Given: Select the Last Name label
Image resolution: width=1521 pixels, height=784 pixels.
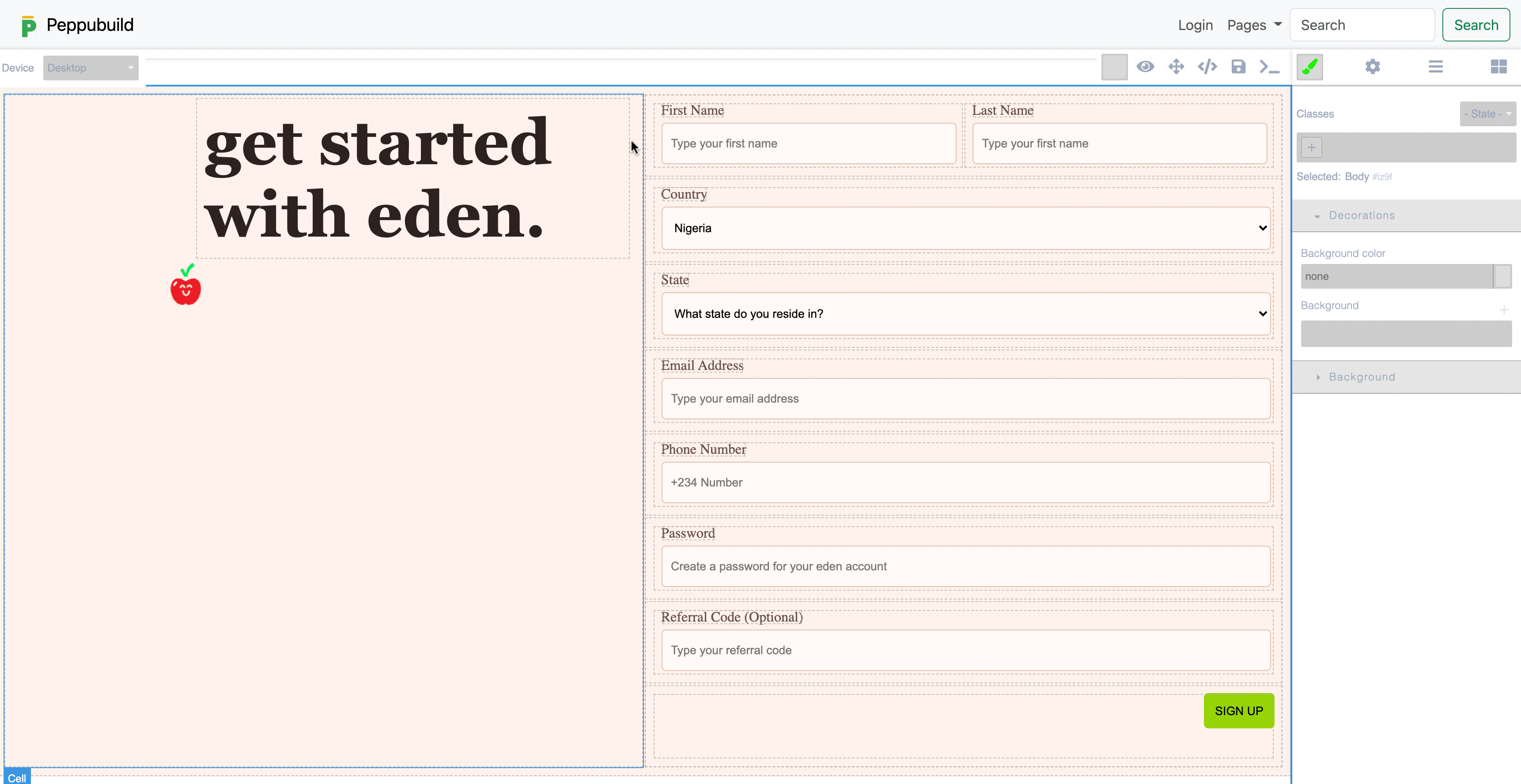Looking at the screenshot, I should [1003, 110].
